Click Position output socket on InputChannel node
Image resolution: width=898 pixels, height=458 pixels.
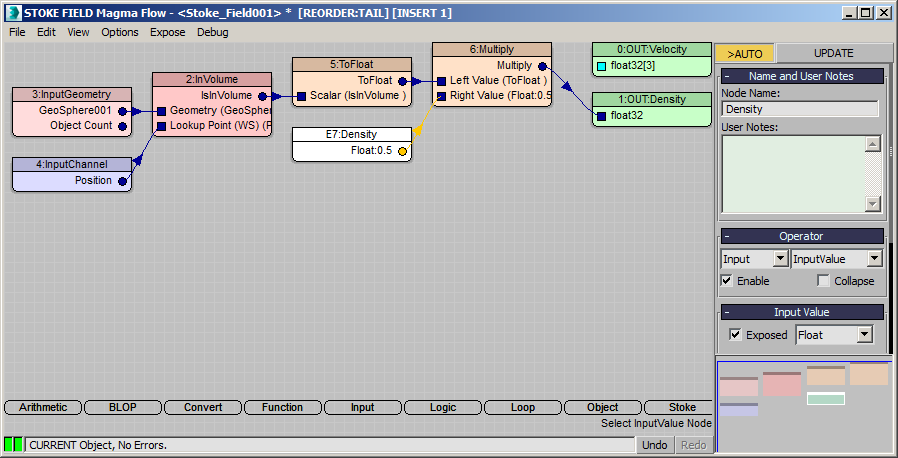[123, 181]
